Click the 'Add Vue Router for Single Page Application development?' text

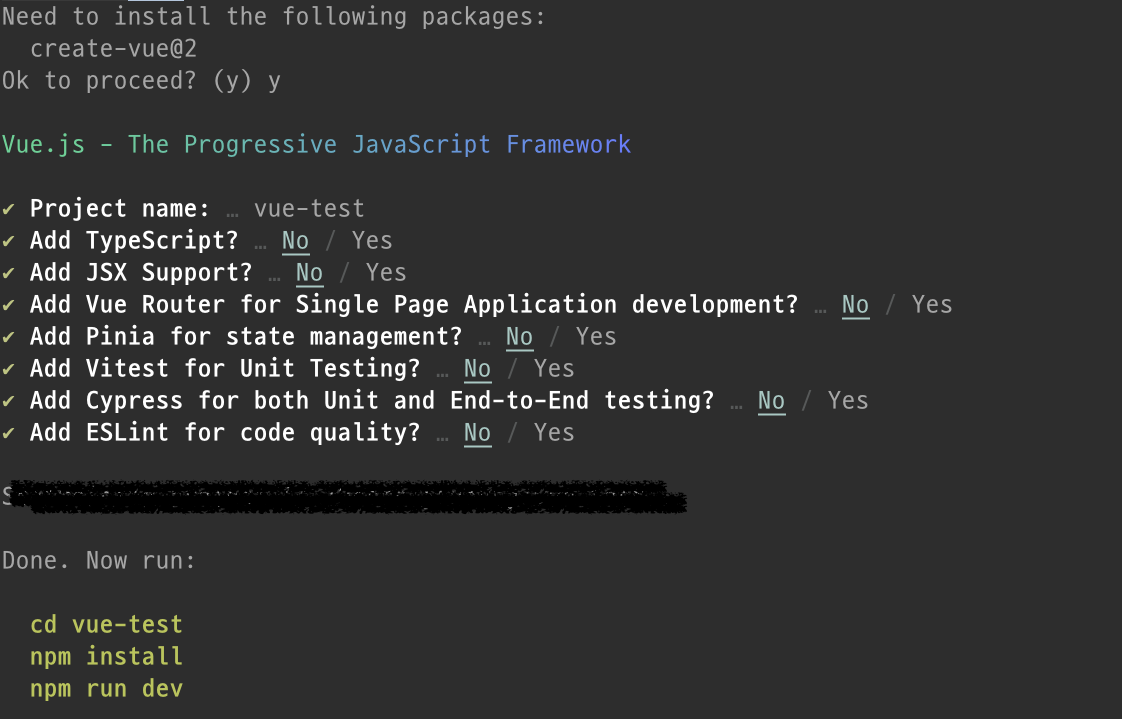[414, 305]
